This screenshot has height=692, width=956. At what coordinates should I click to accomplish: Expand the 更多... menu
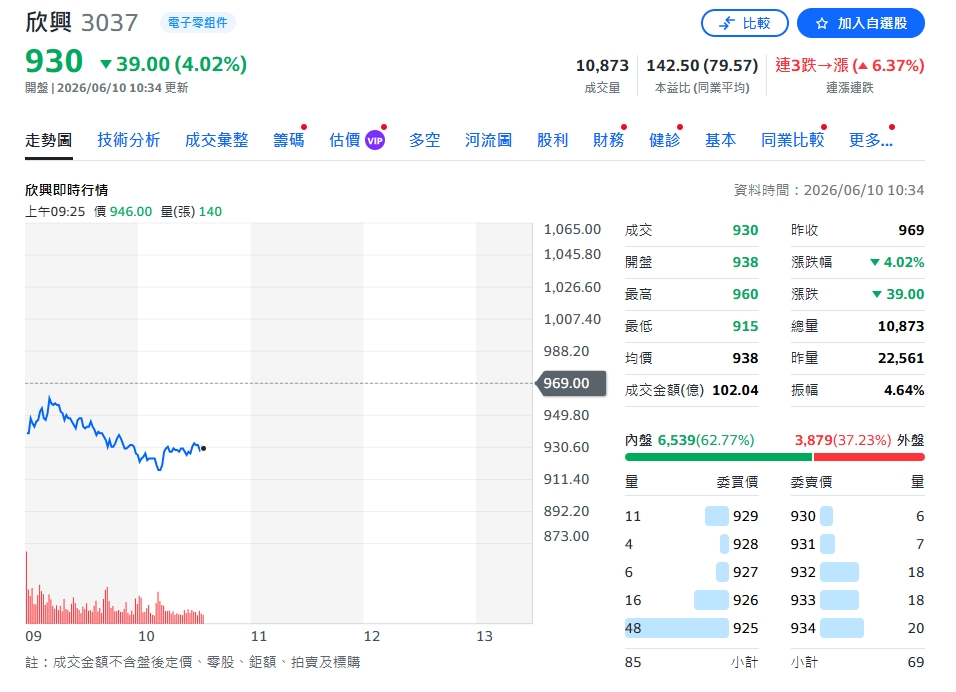pyautogui.click(x=871, y=140)
